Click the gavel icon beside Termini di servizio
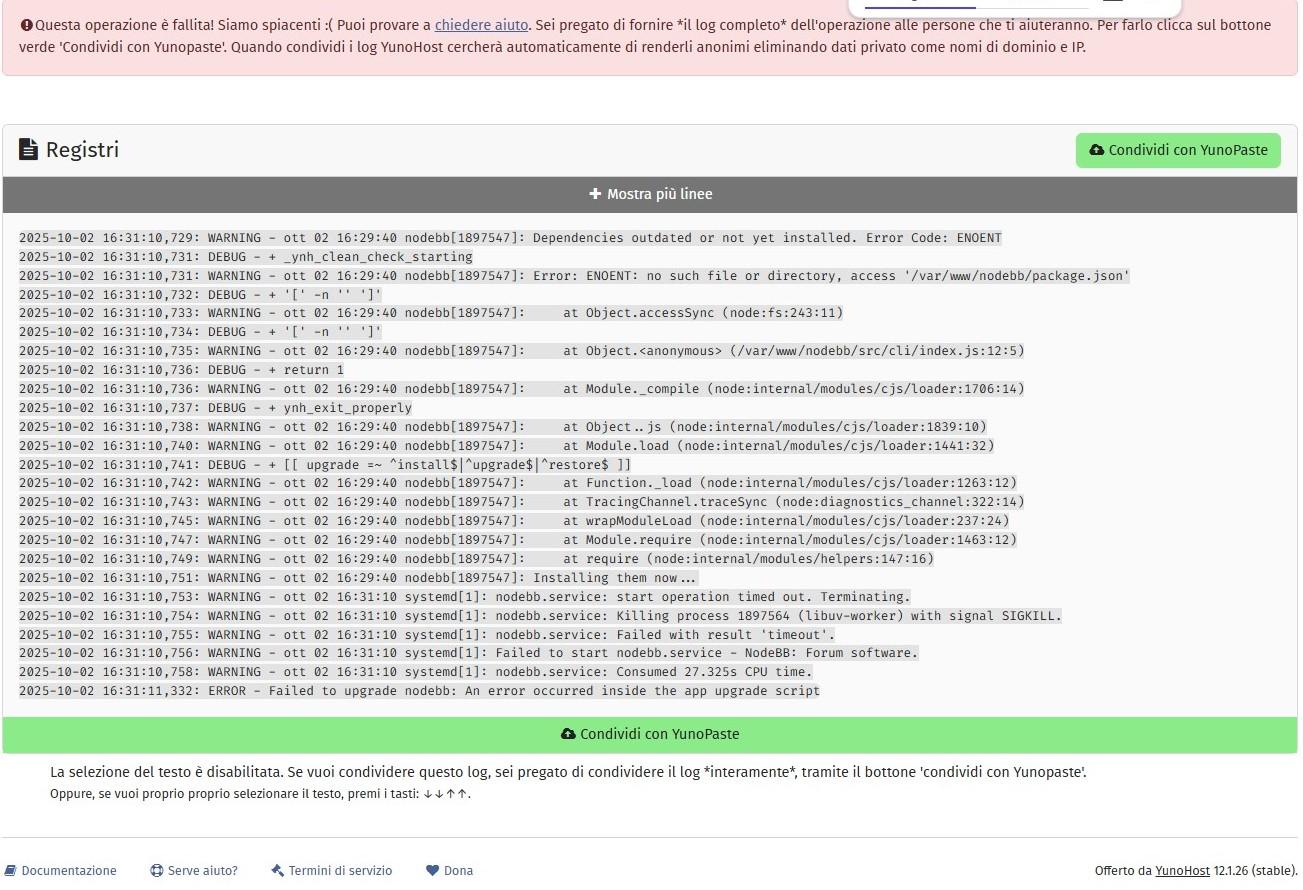This screenshot has height=890, width=1303. pos(278,871)
